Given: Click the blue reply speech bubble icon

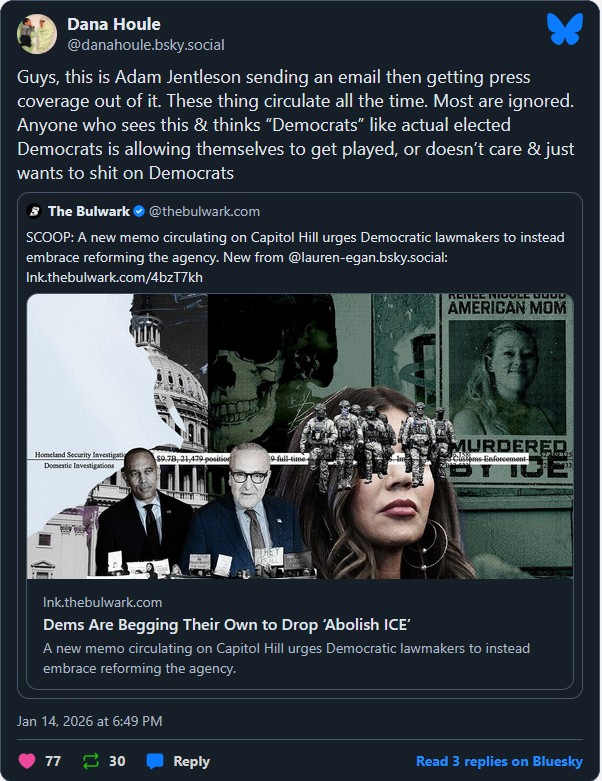Looking at the screenshot, I should 155,761.
